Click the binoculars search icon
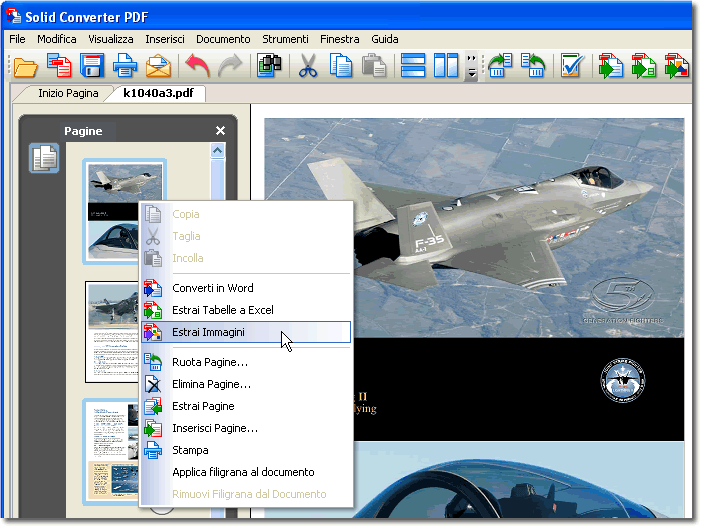The image size is (702, 528). tap(269, 67)
